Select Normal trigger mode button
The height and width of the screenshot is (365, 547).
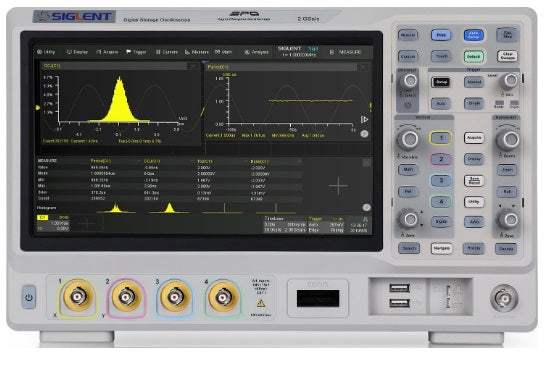tap(474, 82)
